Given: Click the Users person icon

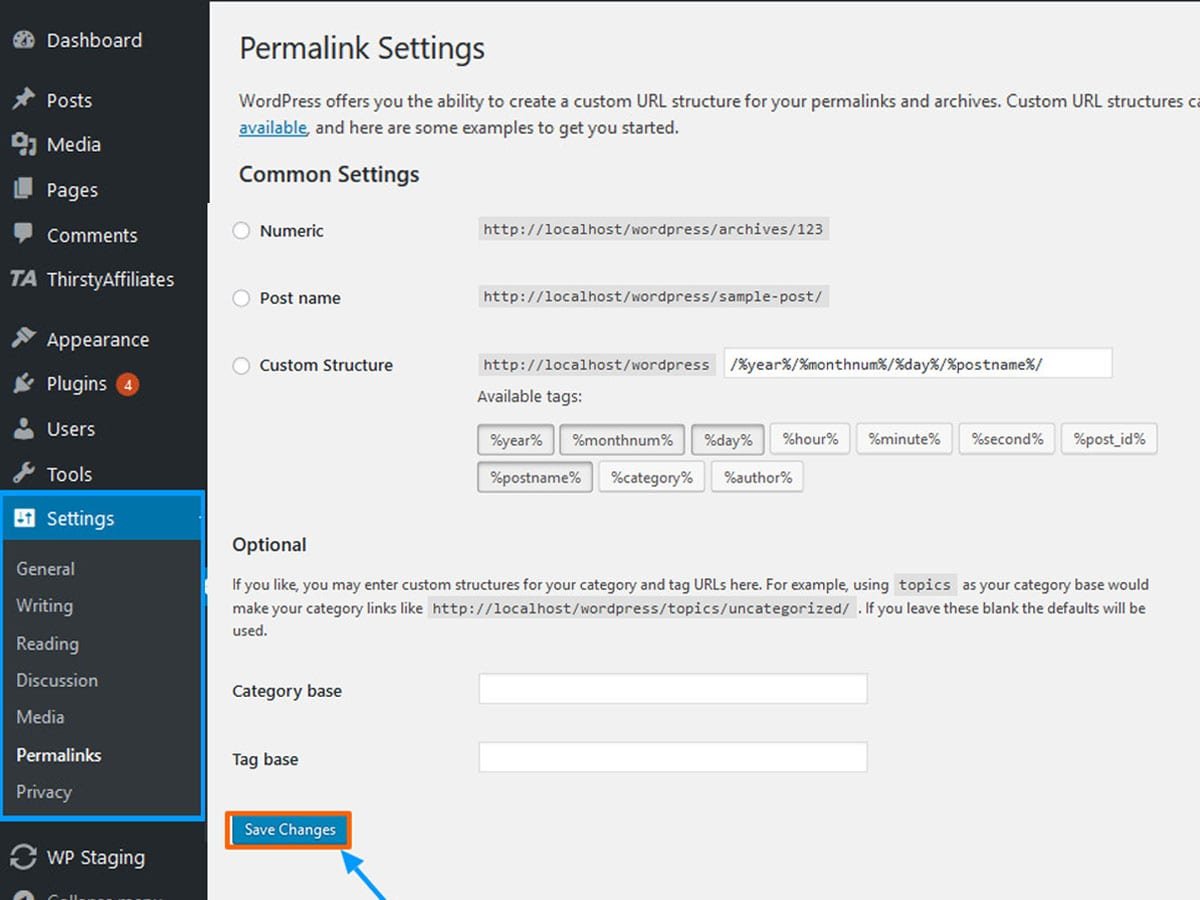Looking at the screenshot, I should point(23,429).
